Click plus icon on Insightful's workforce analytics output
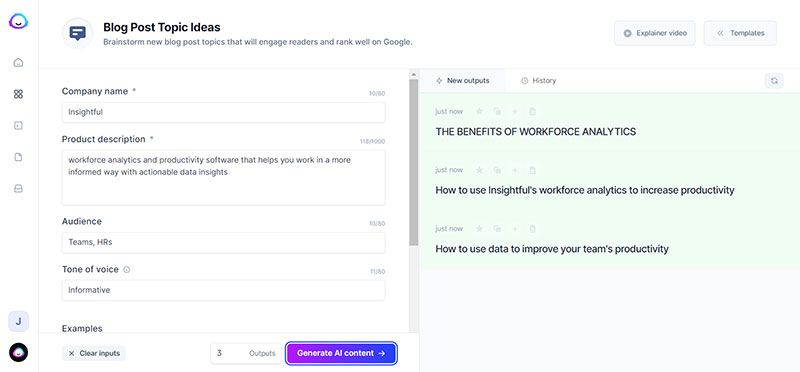 point(515,170)
